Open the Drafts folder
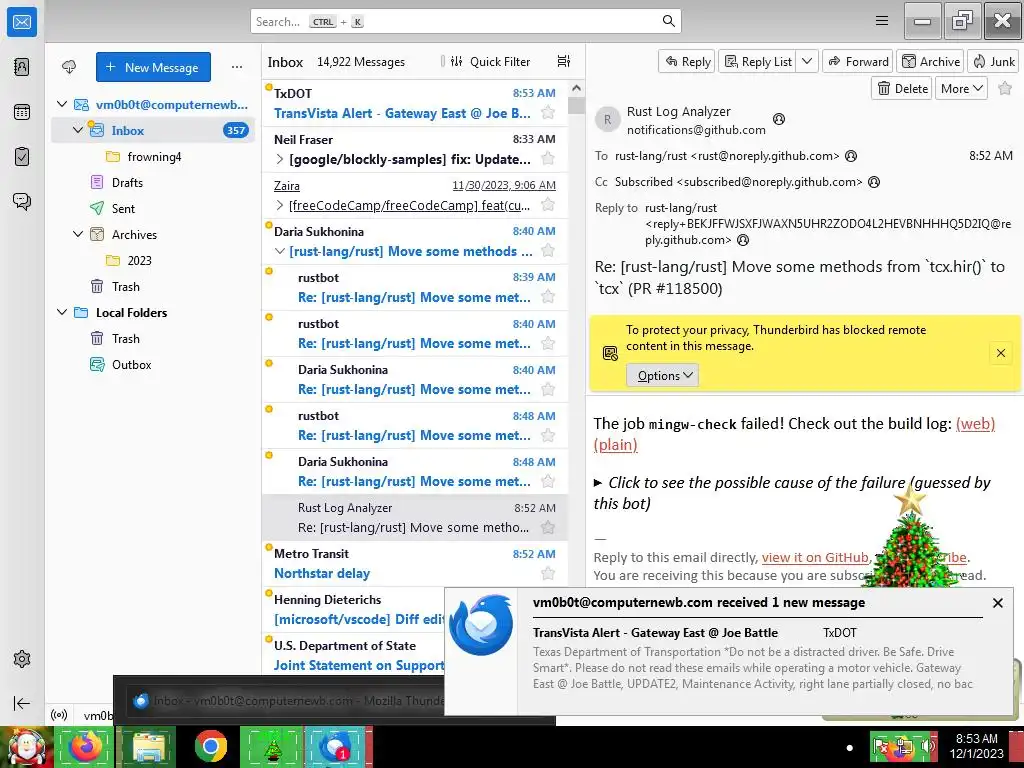1024x768 pixels. (127, 183)
